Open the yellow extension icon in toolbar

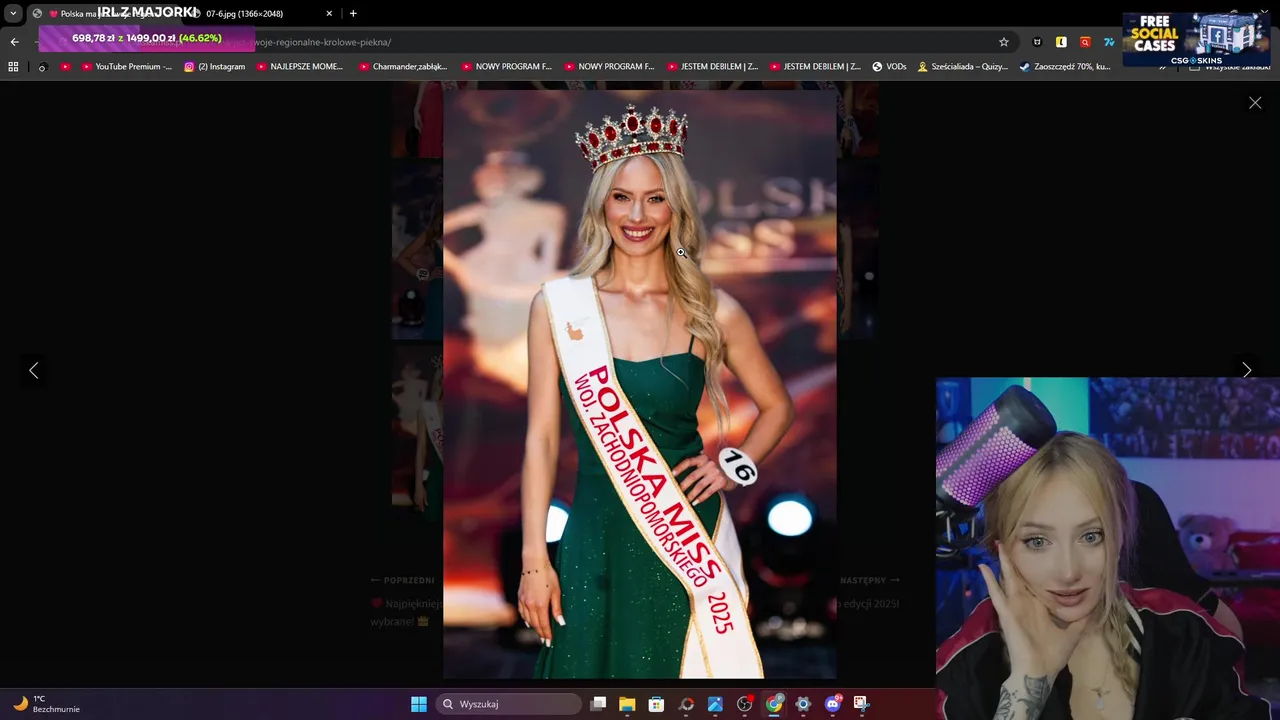pos(1061,42)
